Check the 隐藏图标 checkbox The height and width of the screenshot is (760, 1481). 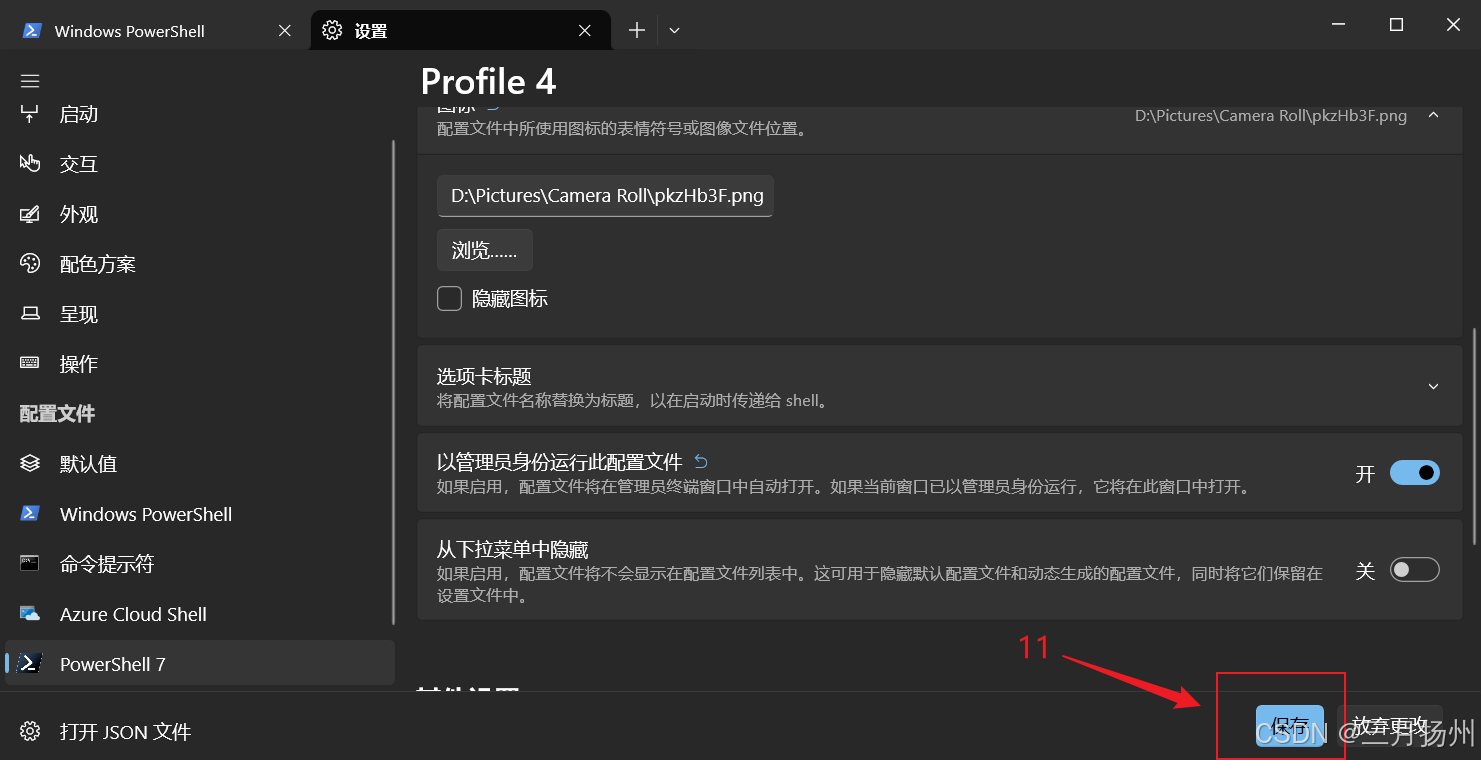pyautogui.click(x=449, y=298)
